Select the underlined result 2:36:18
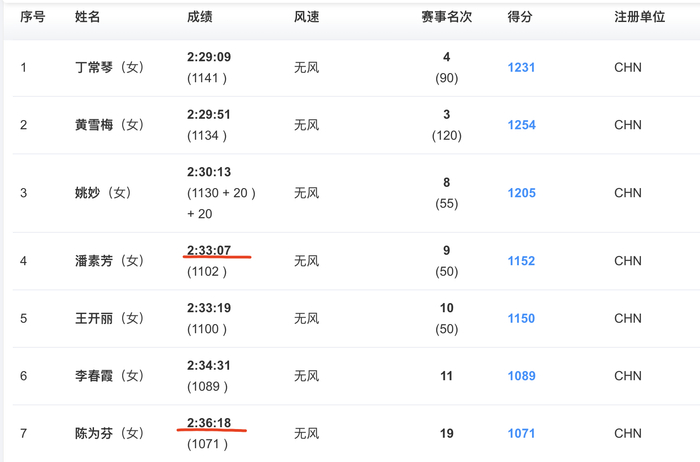 (x=209, y=423)
